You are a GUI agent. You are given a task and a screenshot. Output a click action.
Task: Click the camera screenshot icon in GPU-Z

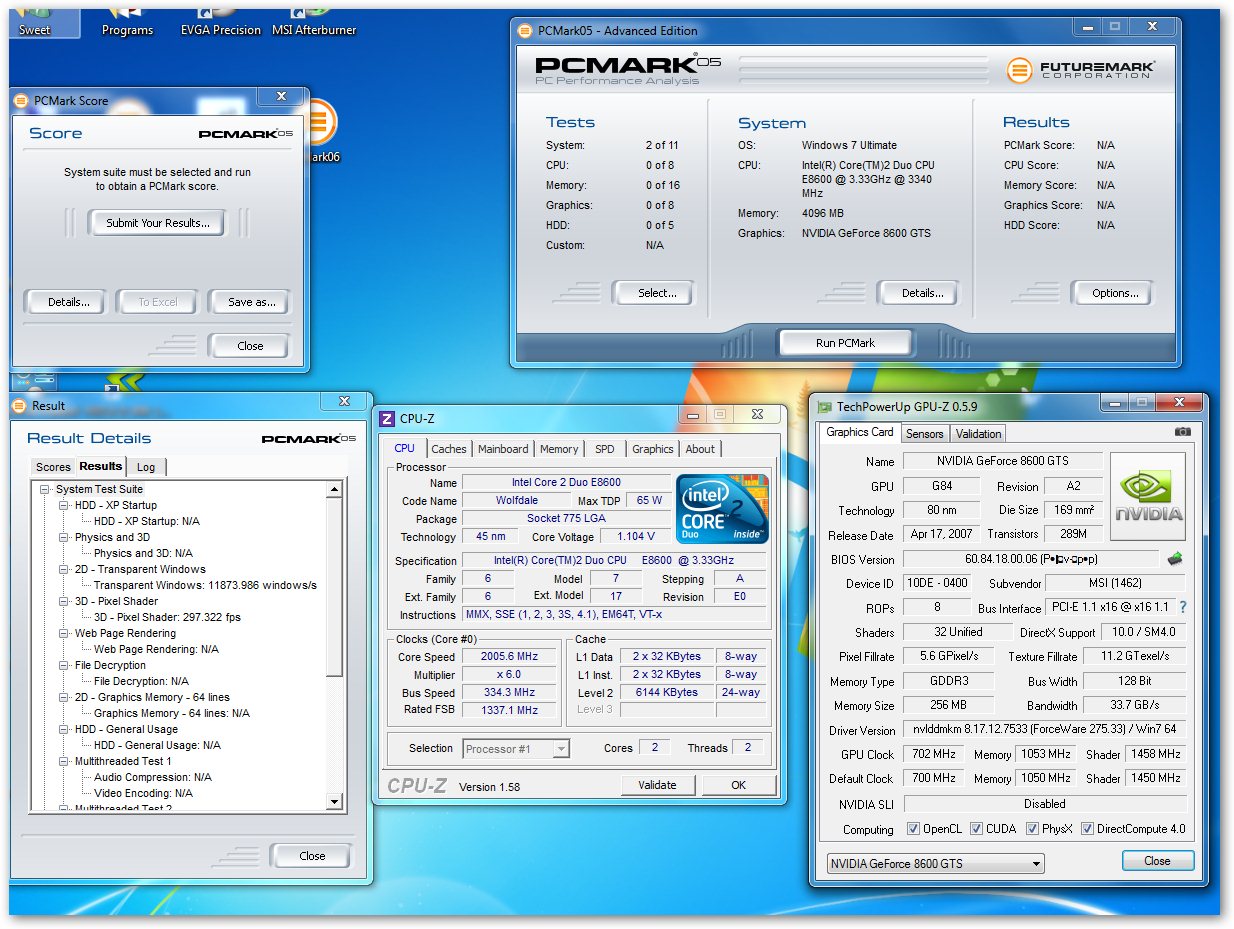tap(1183, 432)
